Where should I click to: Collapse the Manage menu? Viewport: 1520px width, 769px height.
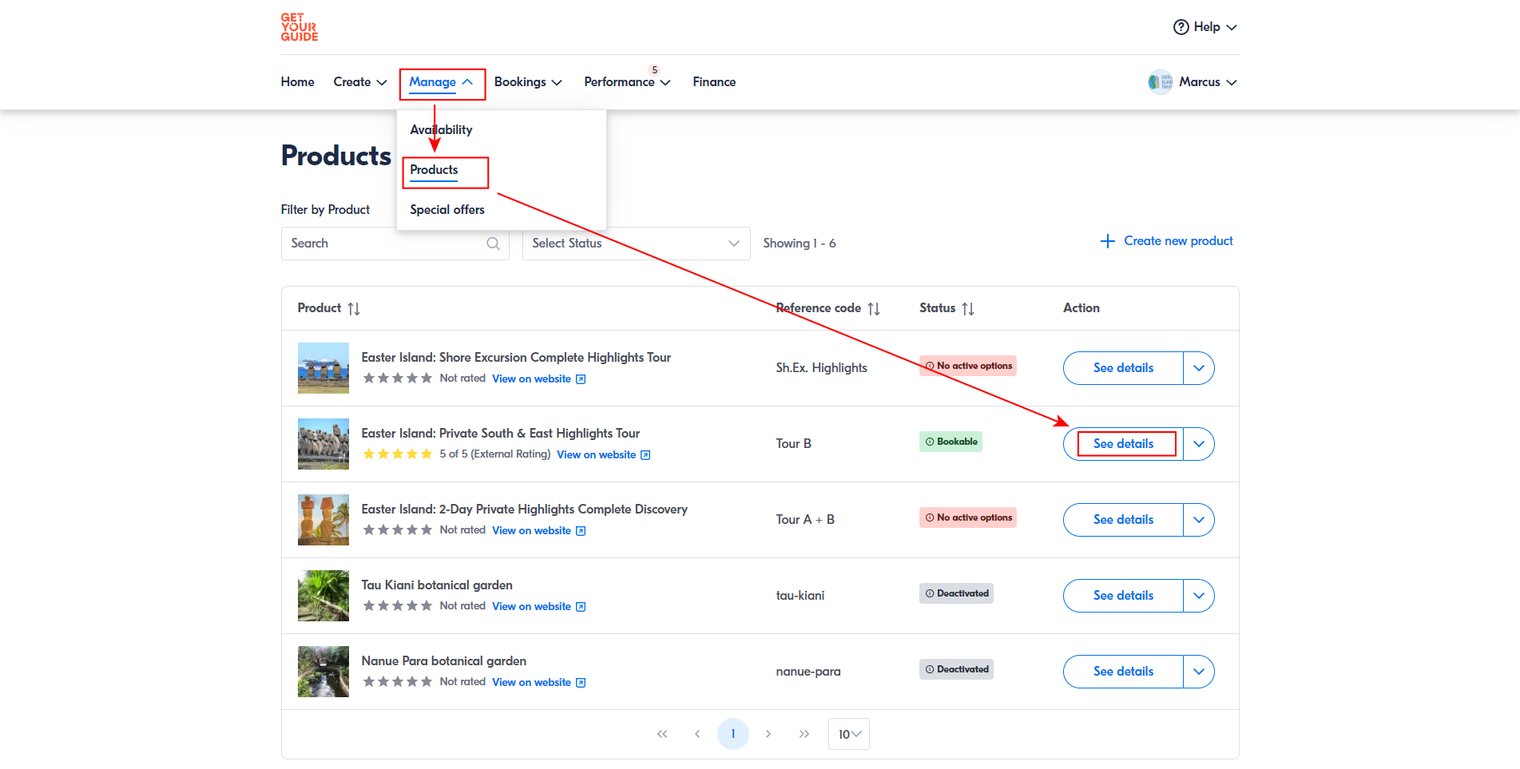click(x=441, y=82)
